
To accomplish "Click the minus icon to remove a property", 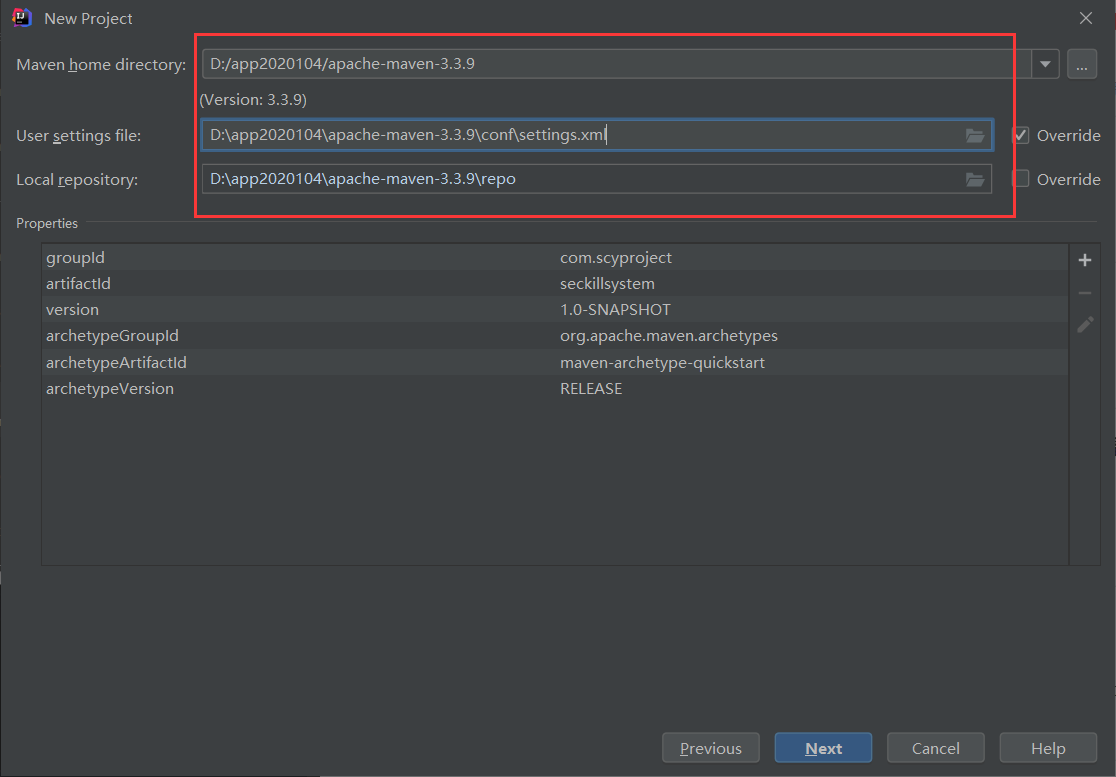I will (1085, 292).
